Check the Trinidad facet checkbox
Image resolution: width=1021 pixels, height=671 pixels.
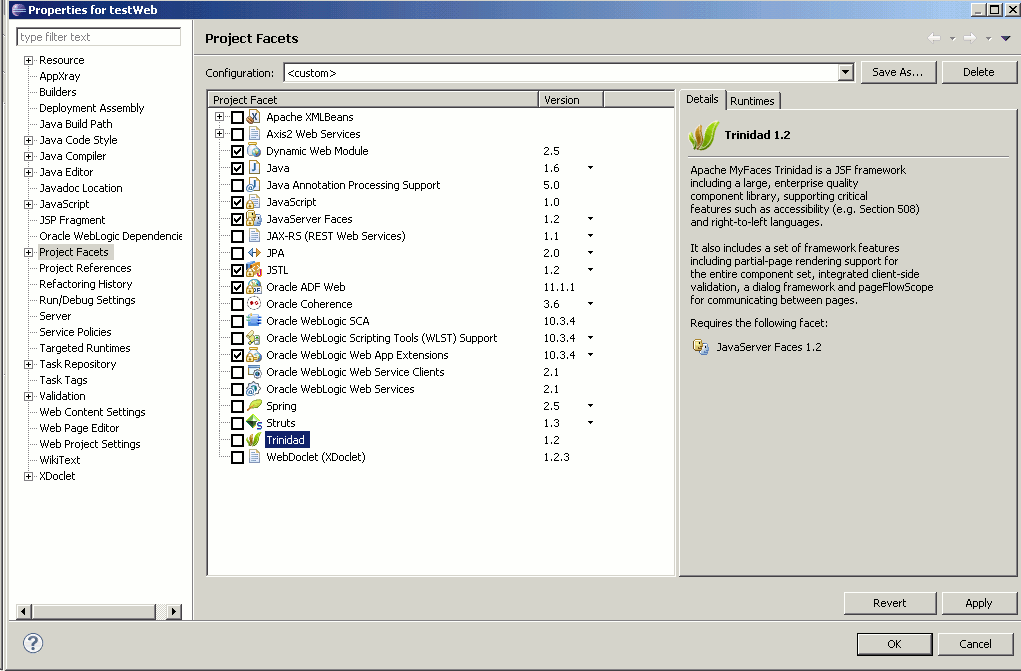(238, 440)
